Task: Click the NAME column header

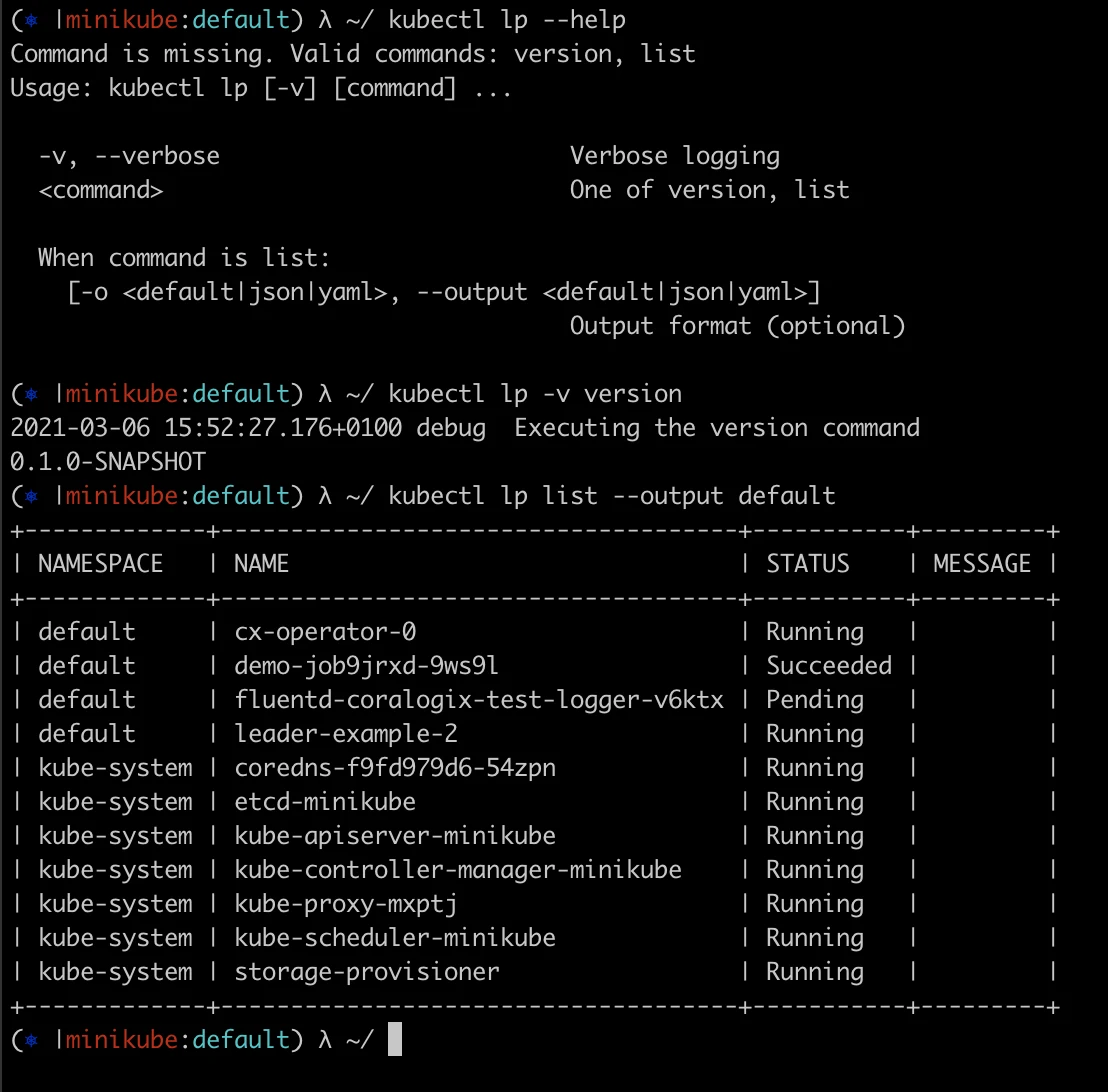Action: [261, 563]
